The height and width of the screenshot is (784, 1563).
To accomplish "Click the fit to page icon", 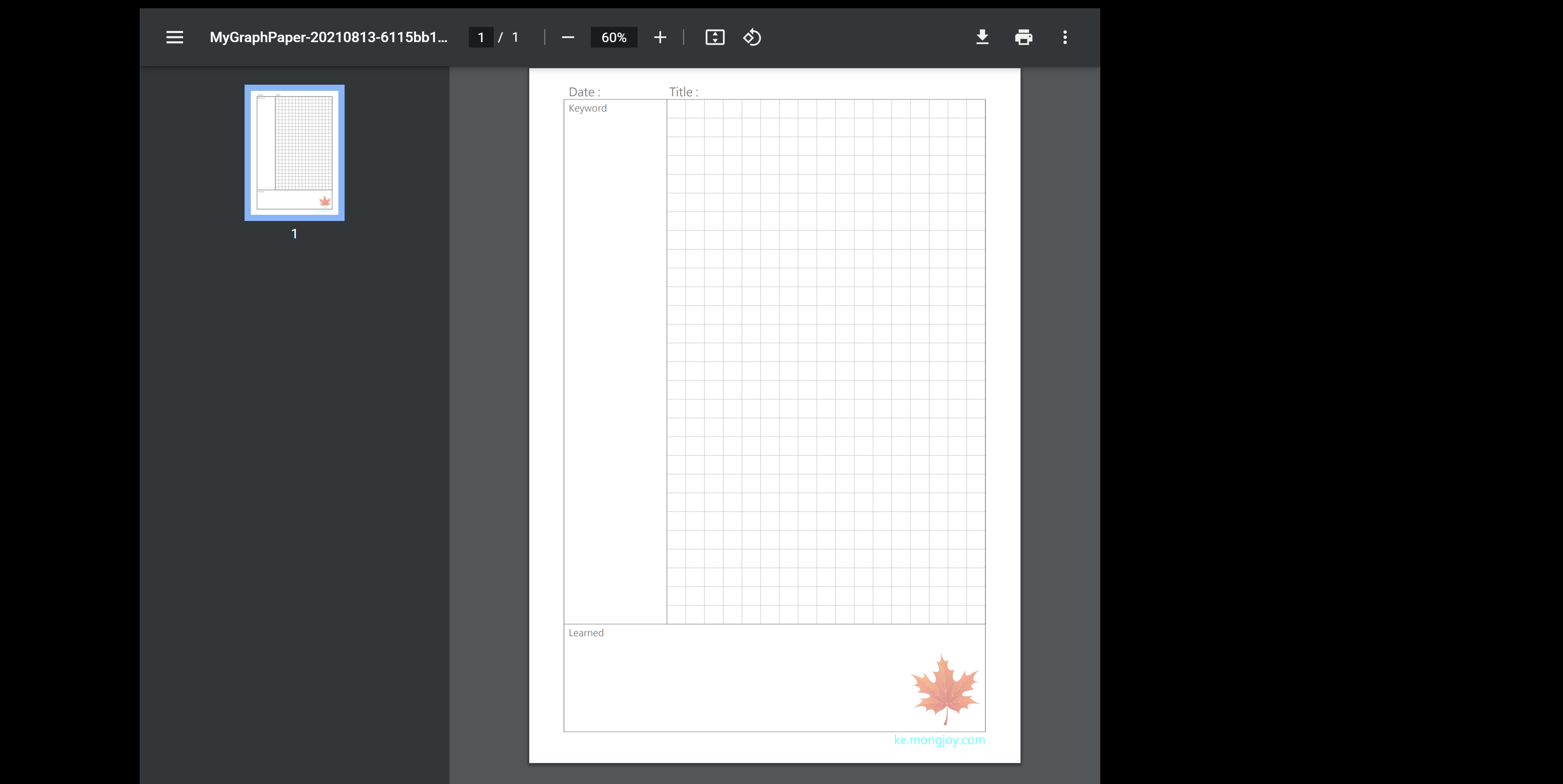I will pos(715,37).
